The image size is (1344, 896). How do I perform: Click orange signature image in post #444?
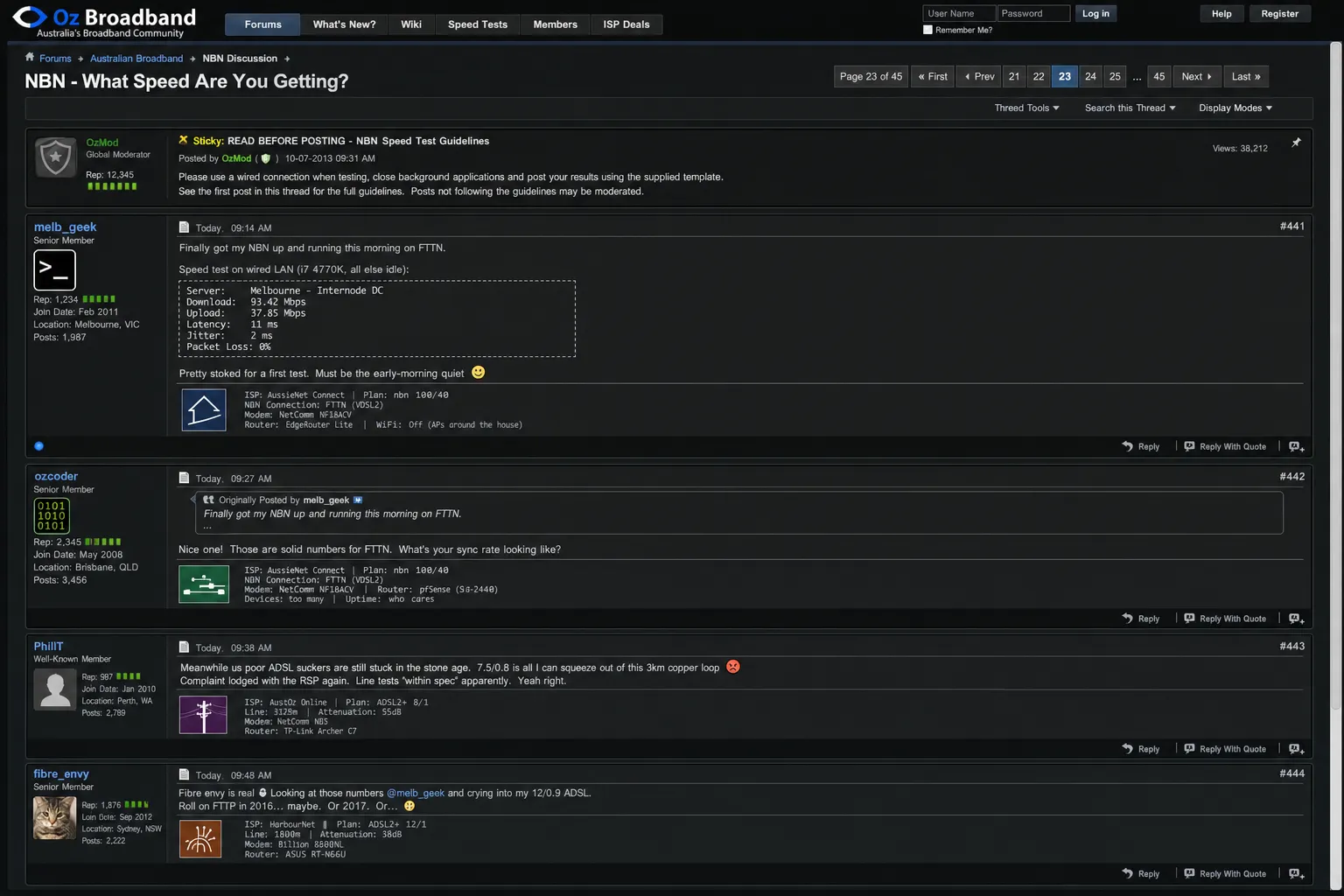(200, 839)
